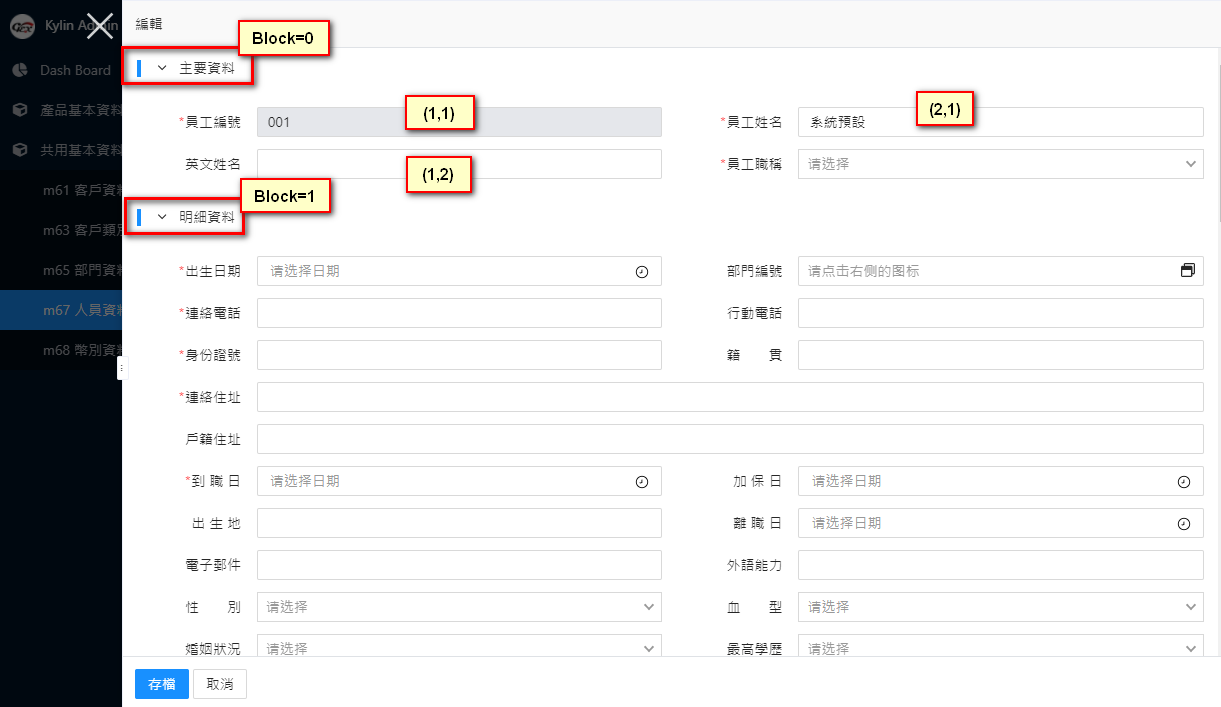
Task: Click the clock icon in 離職日 field
Action: click(1184, 524)
